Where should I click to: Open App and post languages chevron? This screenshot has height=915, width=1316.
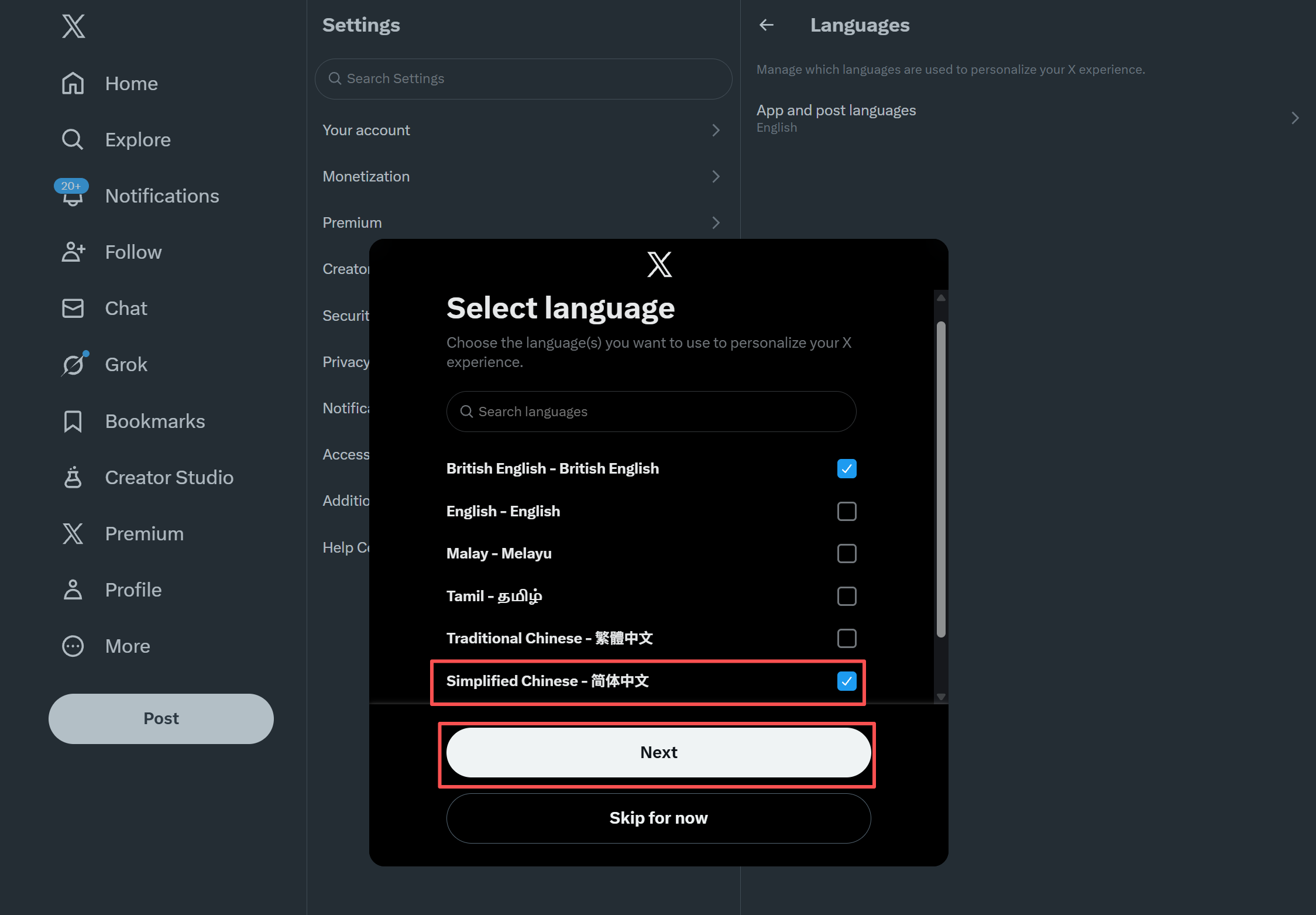(1295, 118)
